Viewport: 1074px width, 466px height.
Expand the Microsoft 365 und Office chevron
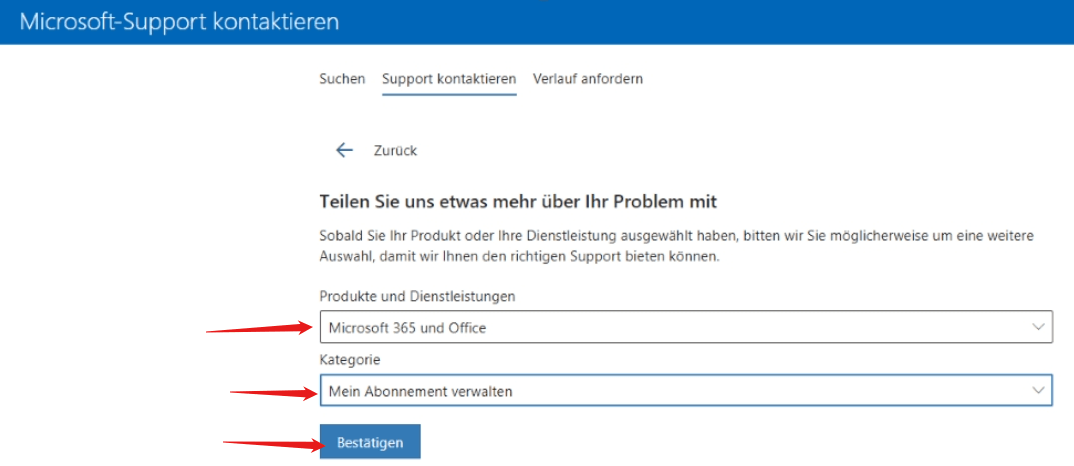pyautogui.click(x=1038, y=328)
